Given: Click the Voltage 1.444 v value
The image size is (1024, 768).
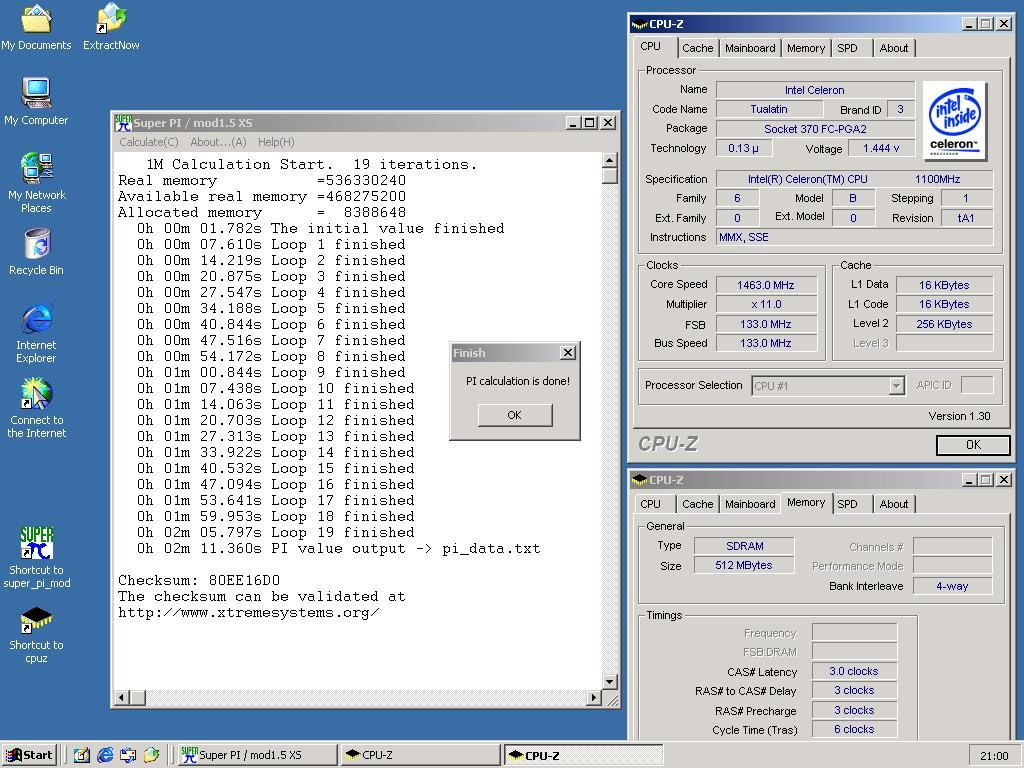Looking at the screenshot, I should pos(880,148).
